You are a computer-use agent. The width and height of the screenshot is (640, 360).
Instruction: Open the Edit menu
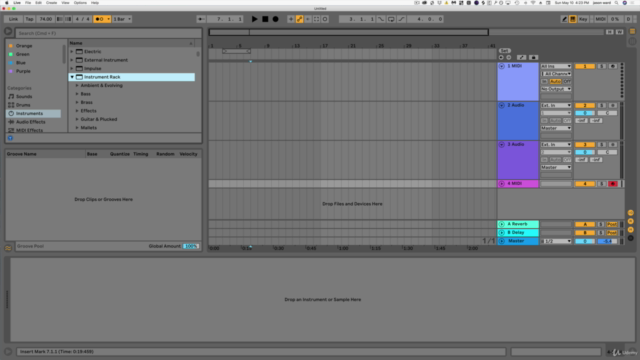pyautogui.click(x=38, y=3)
